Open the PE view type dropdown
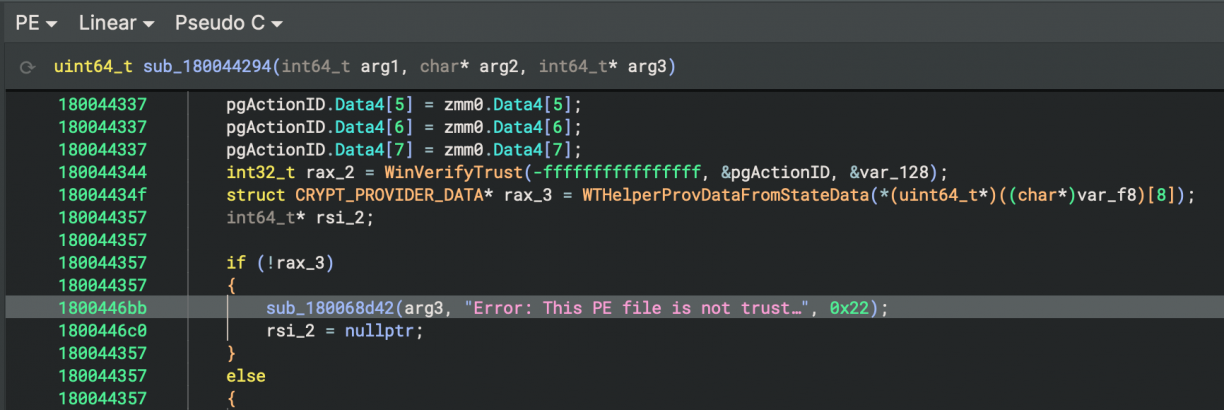Screen dimensions: 1224x410 (35, 21)
